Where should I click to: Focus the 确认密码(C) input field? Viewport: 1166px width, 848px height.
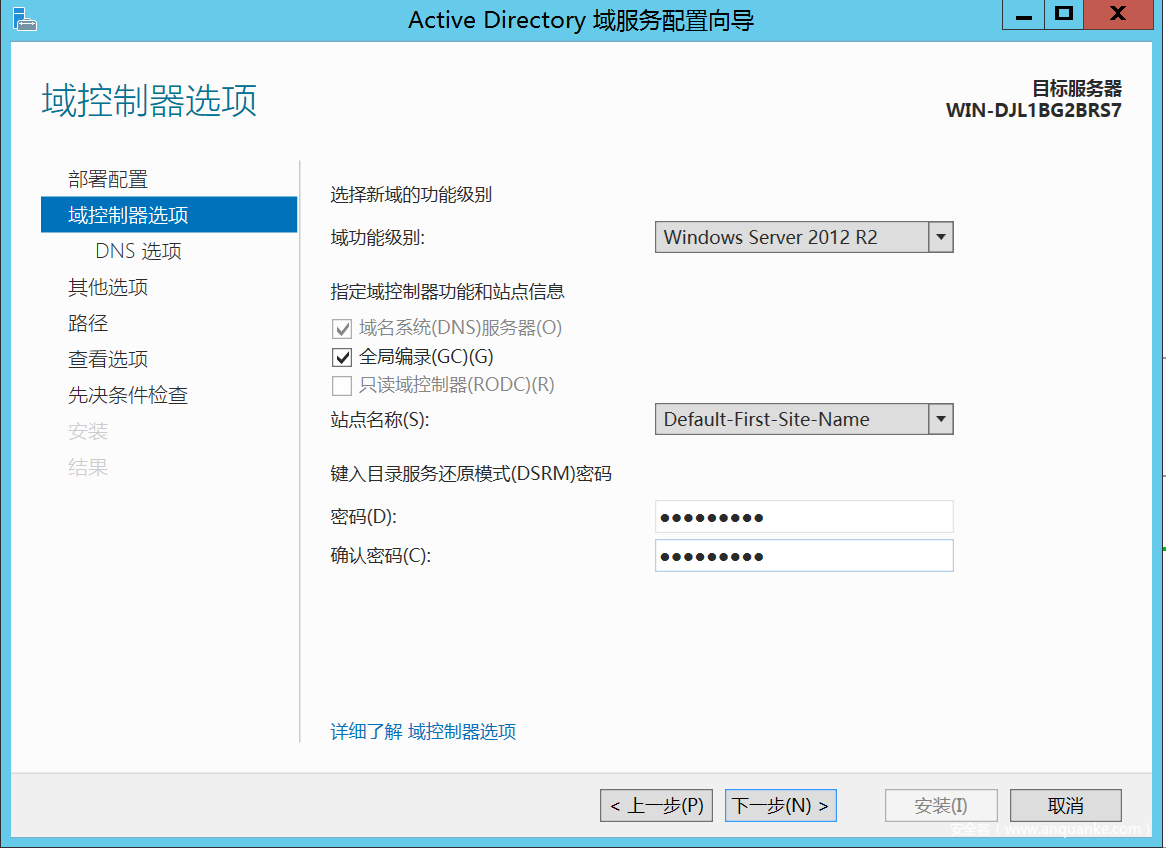coord(804,556)
